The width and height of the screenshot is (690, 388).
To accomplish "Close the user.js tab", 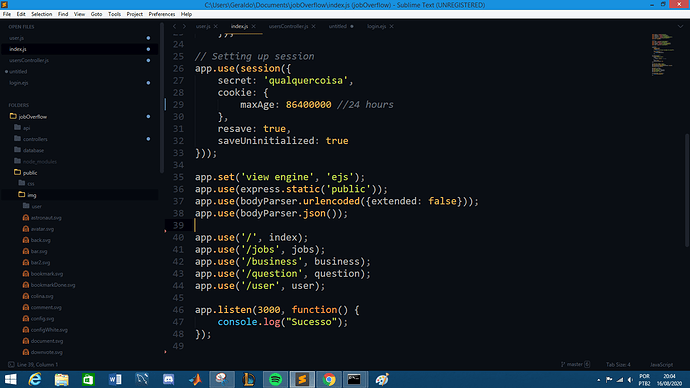I will point(216,26).
